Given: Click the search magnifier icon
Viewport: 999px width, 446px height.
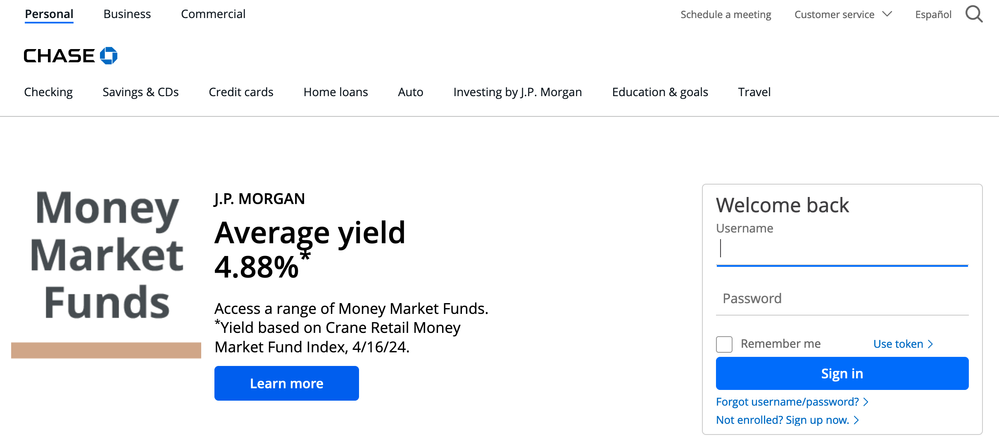Looking at the screenshot, I should tap(974, 15).
